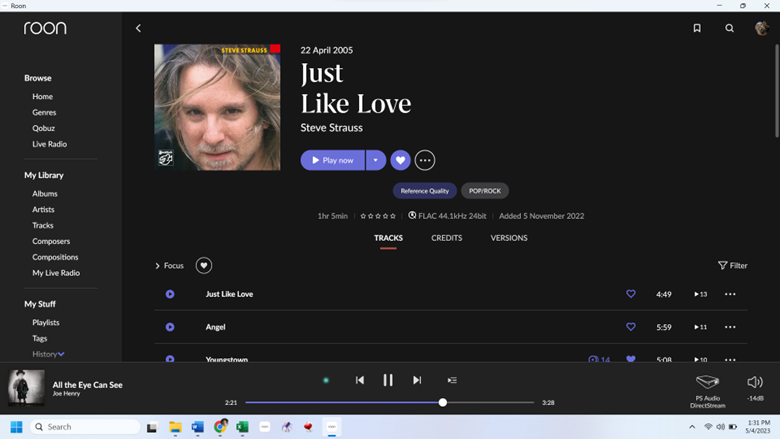Viewport: 780px width, 439px height.
Task: Play the Just Like Love track
Action: [x=170, y=294]
